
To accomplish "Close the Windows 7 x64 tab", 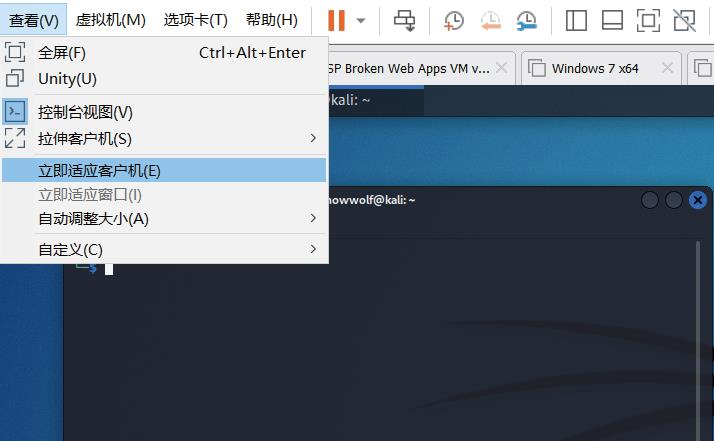I will pos(668,68).
